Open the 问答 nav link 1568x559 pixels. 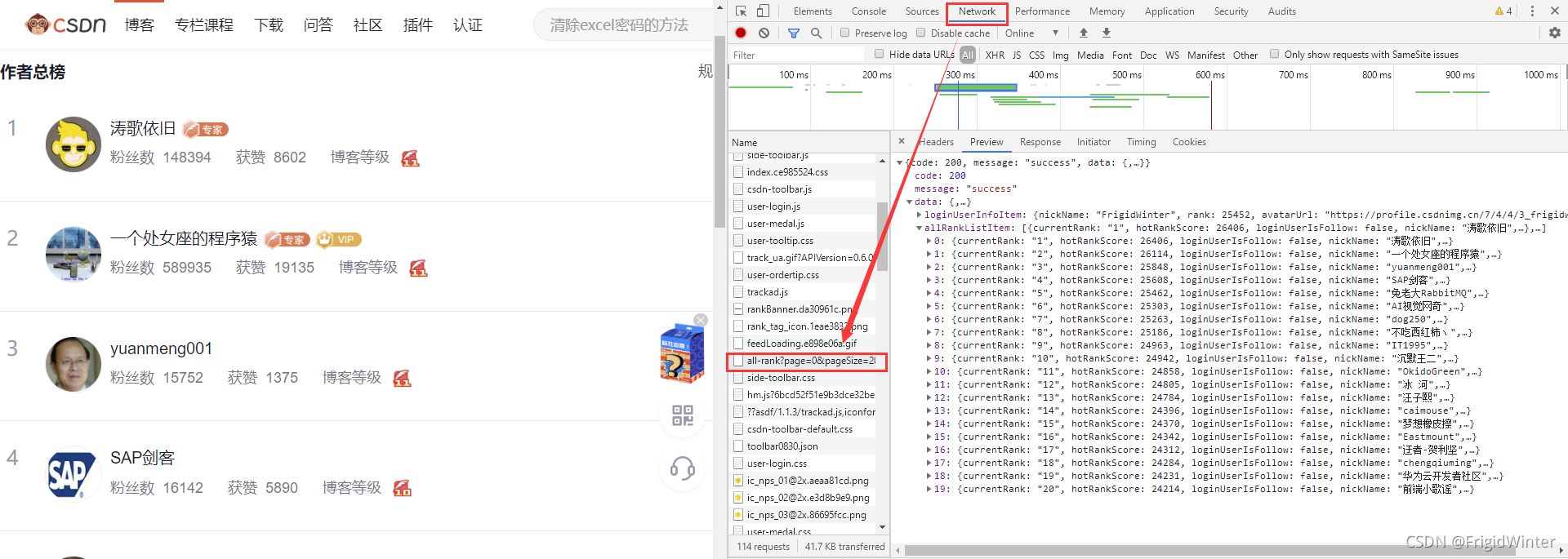(318, 25)
